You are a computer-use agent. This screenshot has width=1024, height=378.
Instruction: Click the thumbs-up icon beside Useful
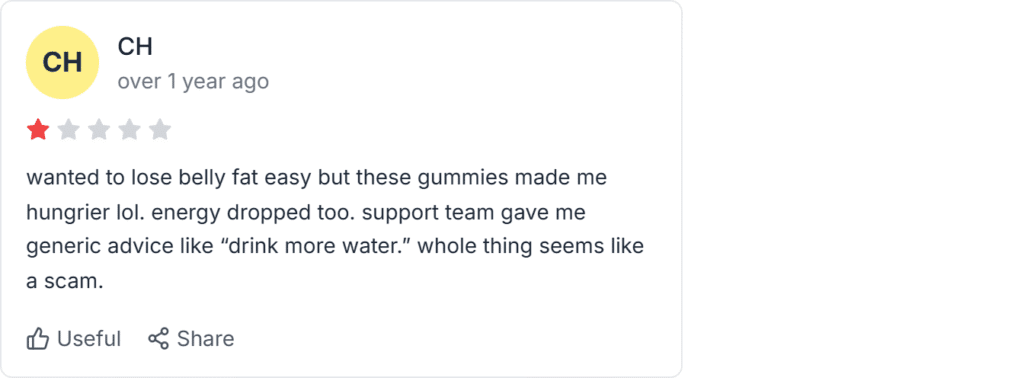[x=38, y=339]
